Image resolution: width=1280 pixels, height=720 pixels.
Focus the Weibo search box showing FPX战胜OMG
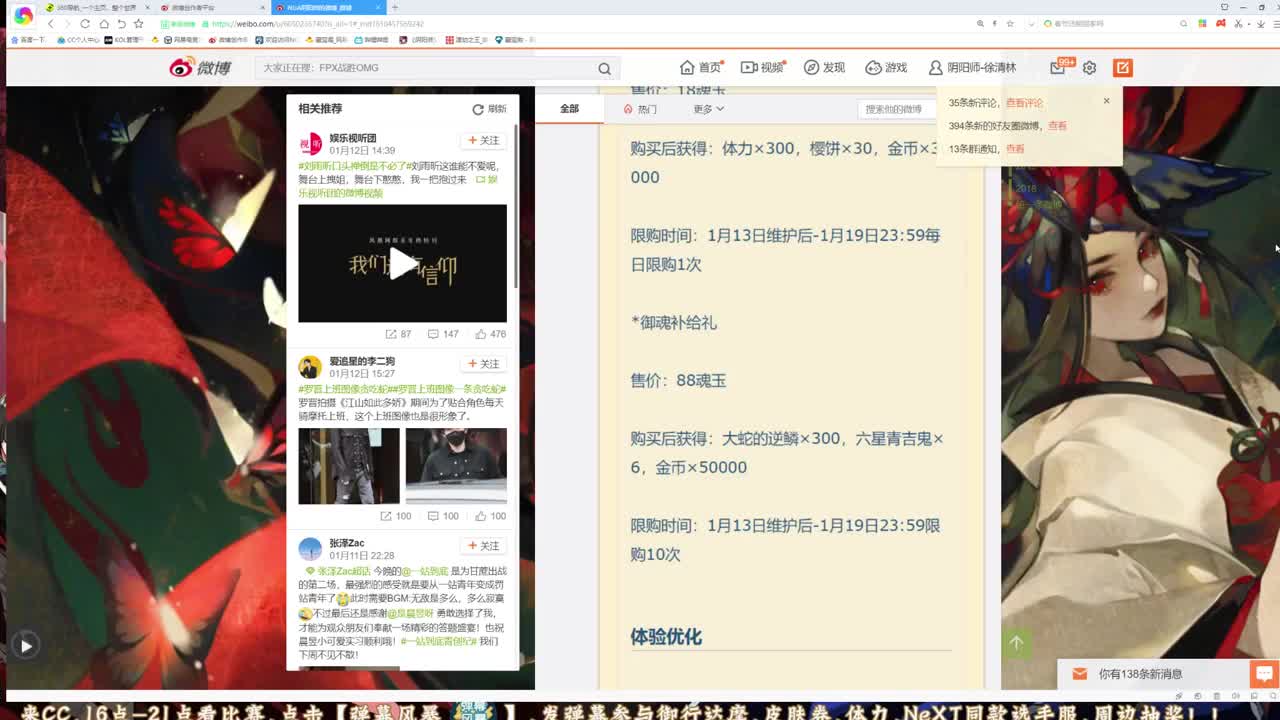[x=427, y=68]
